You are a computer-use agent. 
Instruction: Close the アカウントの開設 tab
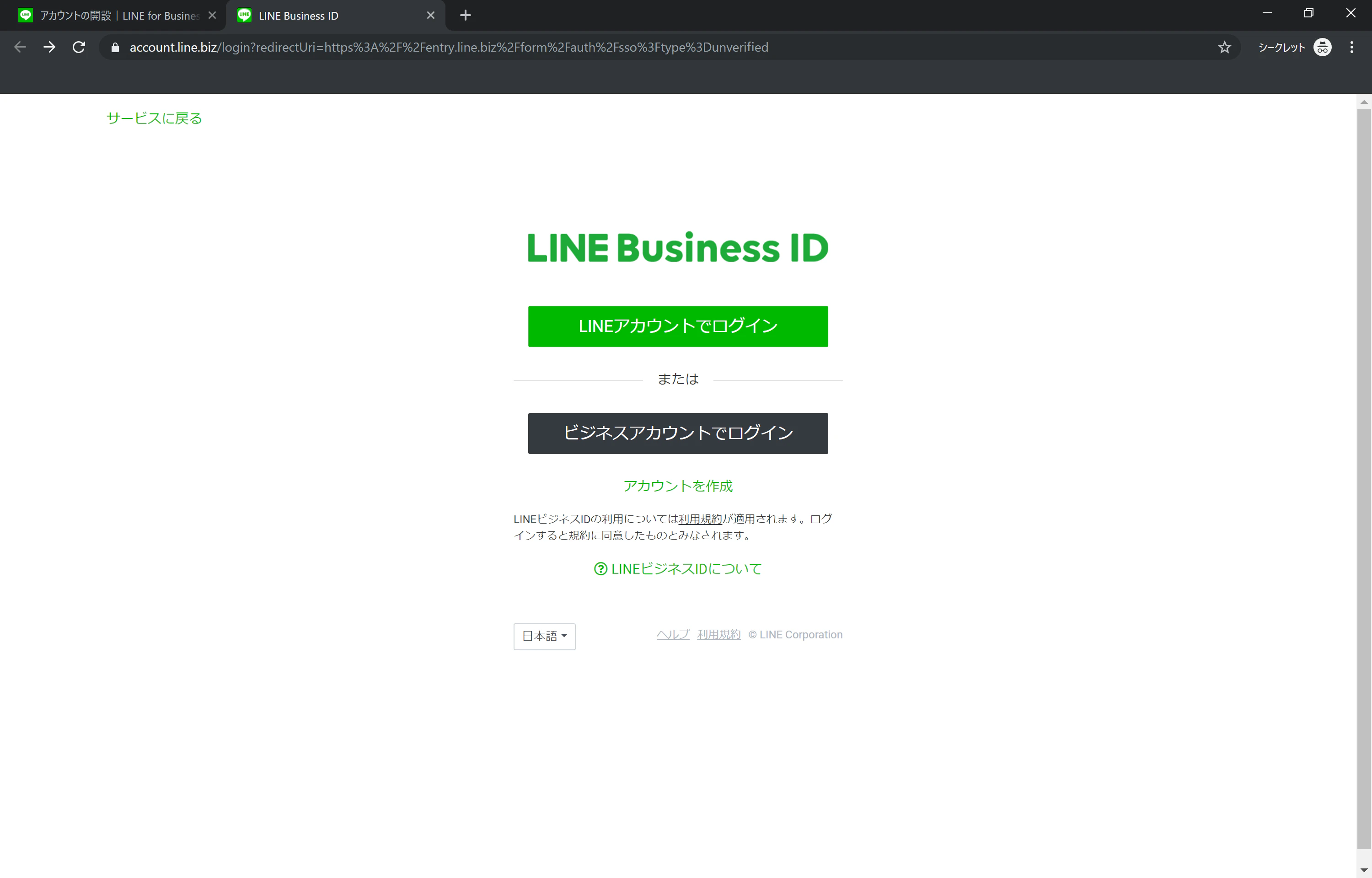[x=212, y=16]
